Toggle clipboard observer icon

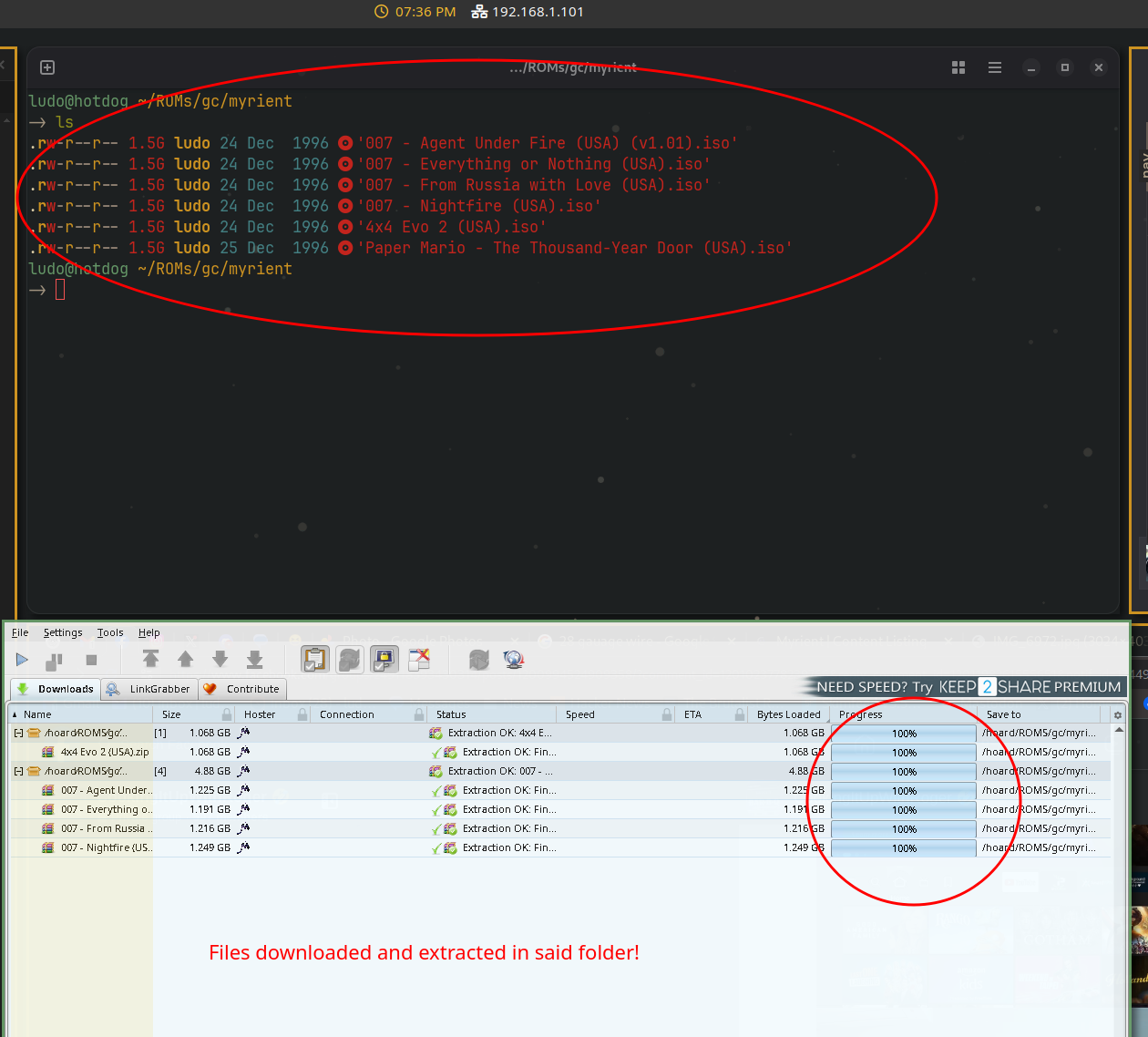[x=315, y=659]
